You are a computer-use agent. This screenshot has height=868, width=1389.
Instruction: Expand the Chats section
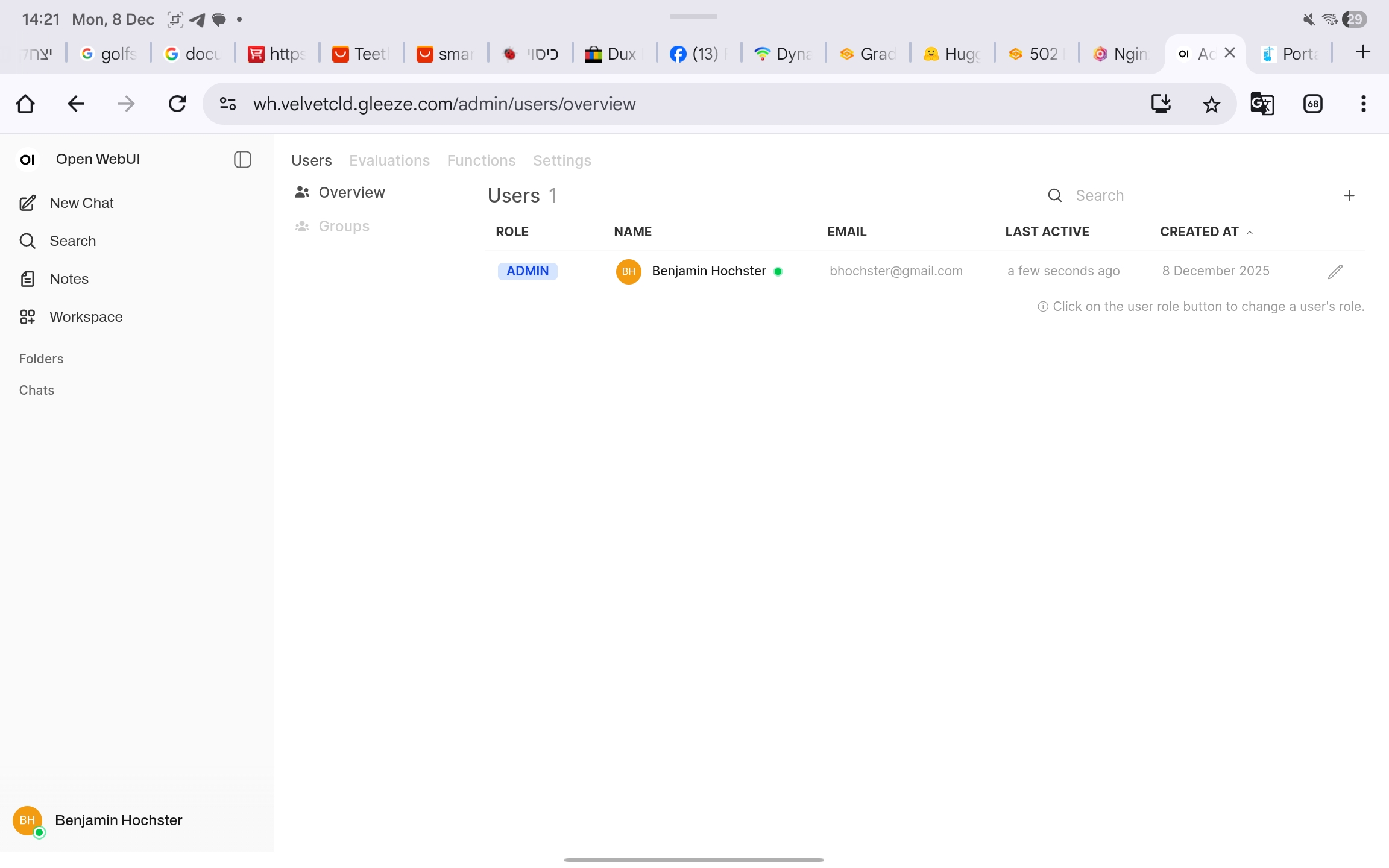pos(37,390)
